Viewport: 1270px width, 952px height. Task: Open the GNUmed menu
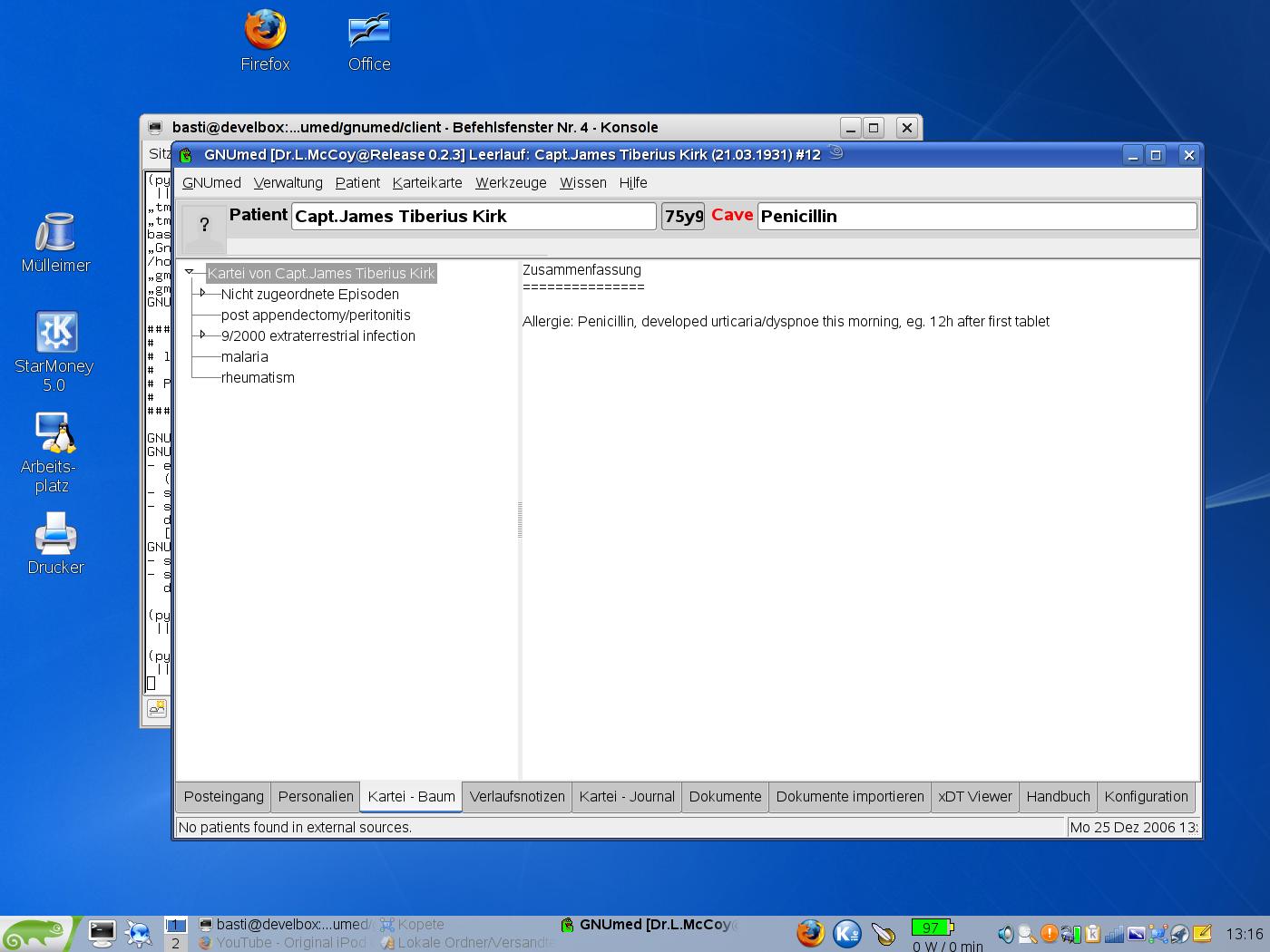point(211,182)
